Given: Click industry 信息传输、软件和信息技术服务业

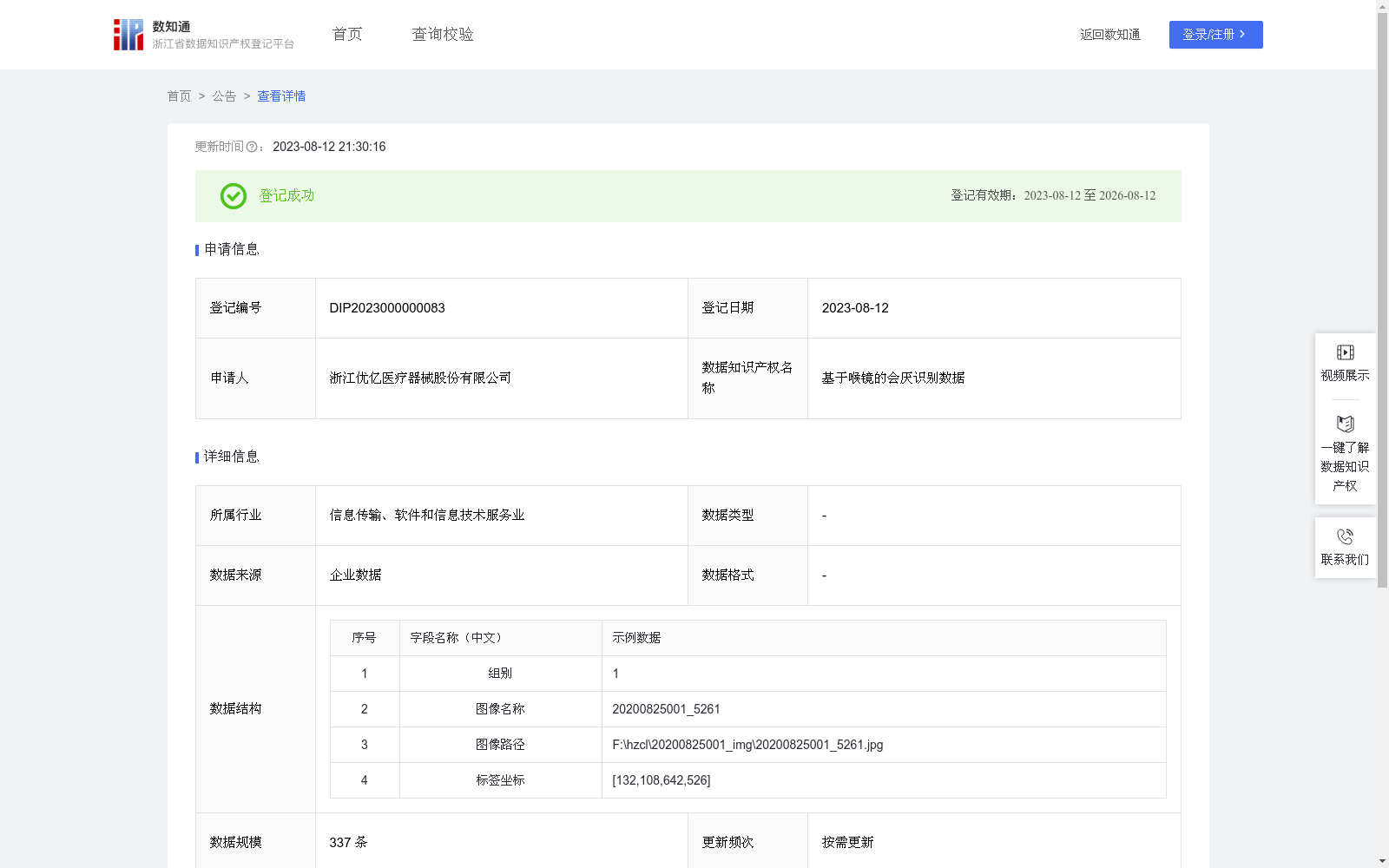Looking at the screenshot, I should [x=427, y=516].
